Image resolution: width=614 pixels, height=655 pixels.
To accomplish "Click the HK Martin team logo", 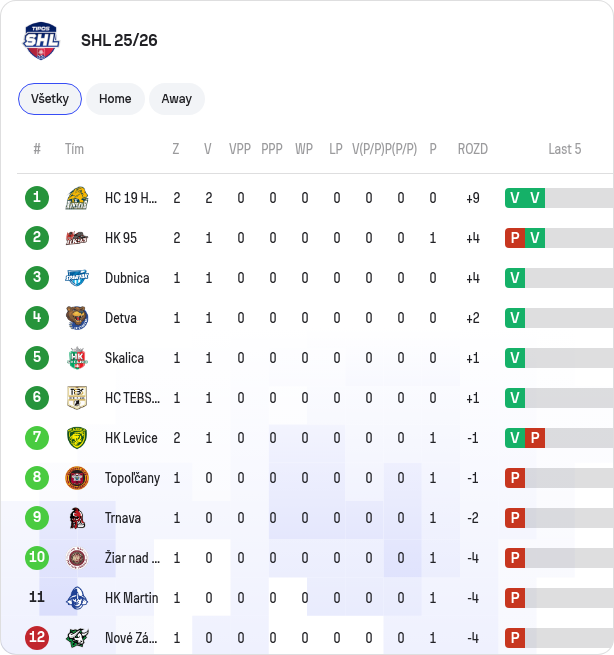I will pos(77,598).
